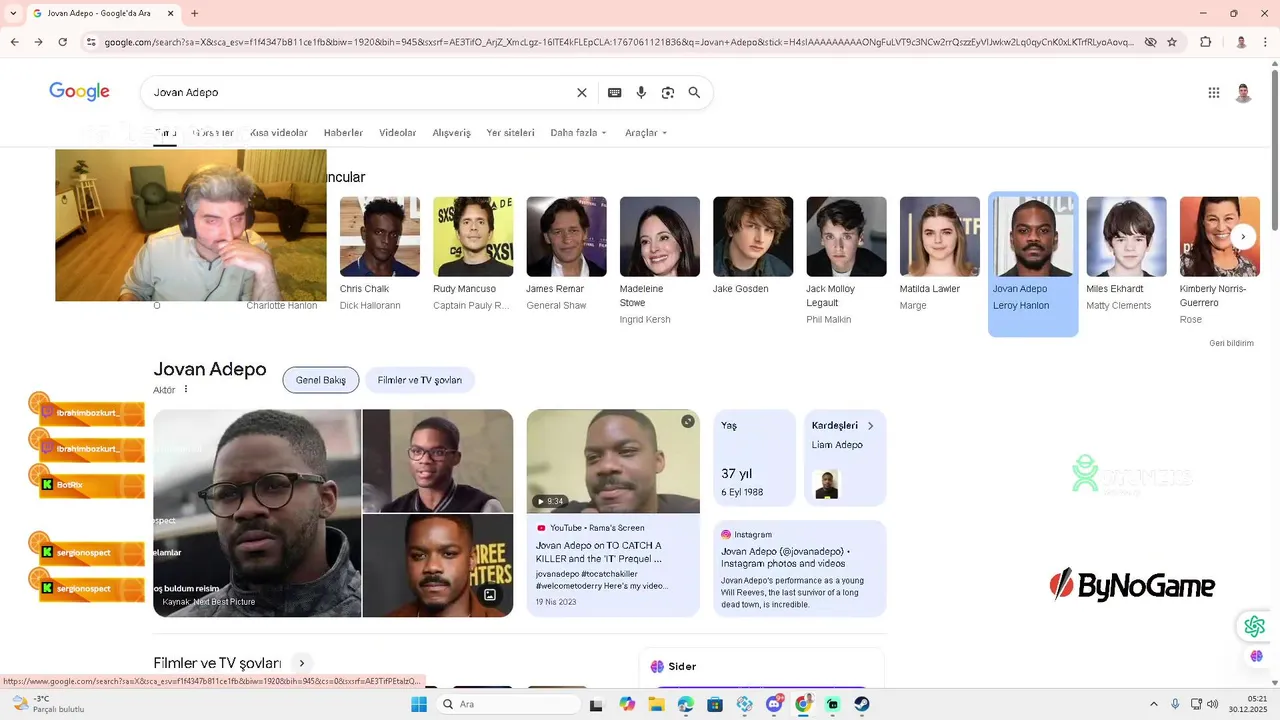This screenshot has height=720, width=1280.
Task: Expand the Kardeşleri card chevron
Action: pyautogui.click(x=870, y=426)
